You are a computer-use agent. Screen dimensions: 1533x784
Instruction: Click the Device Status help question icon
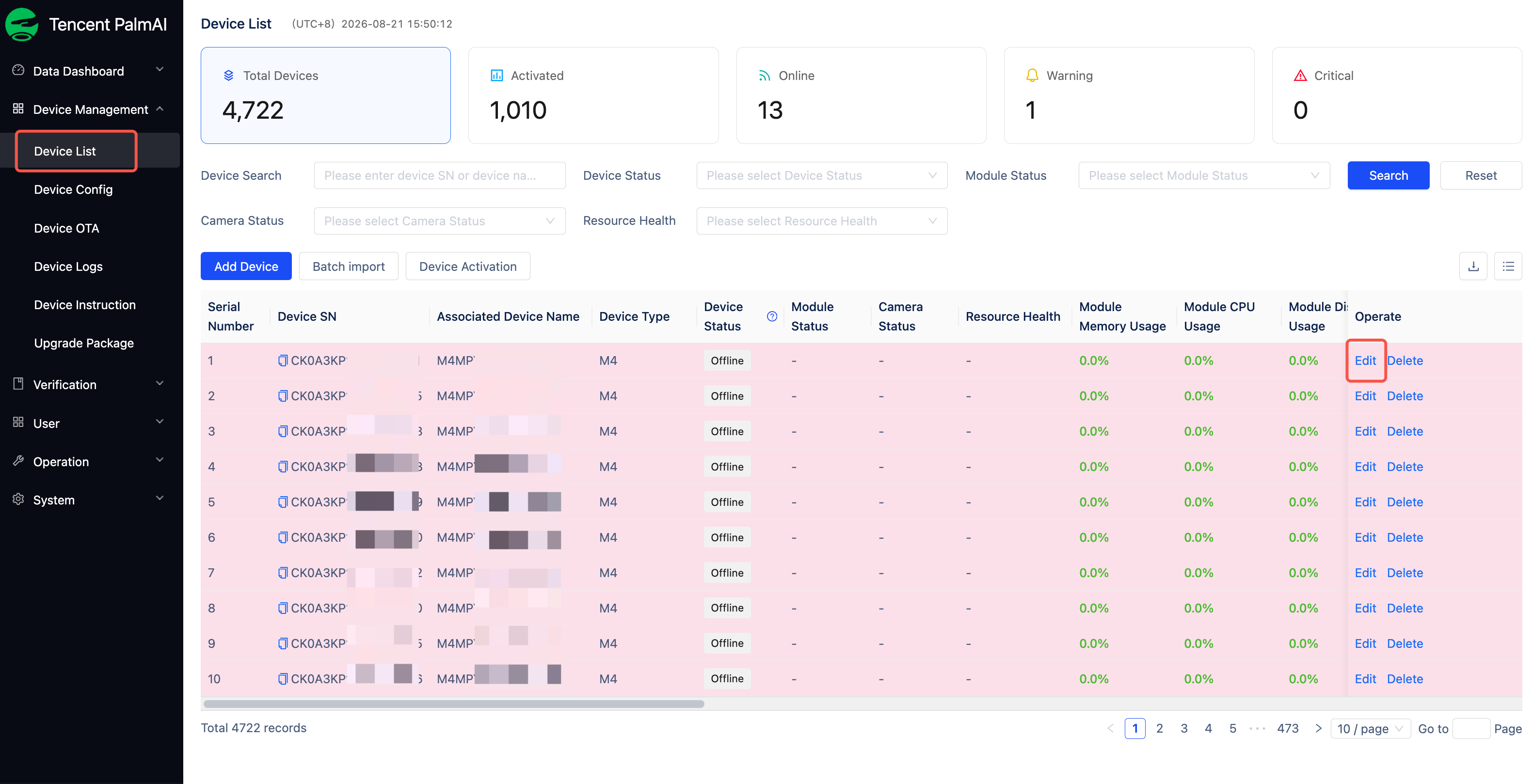point(772,316)
